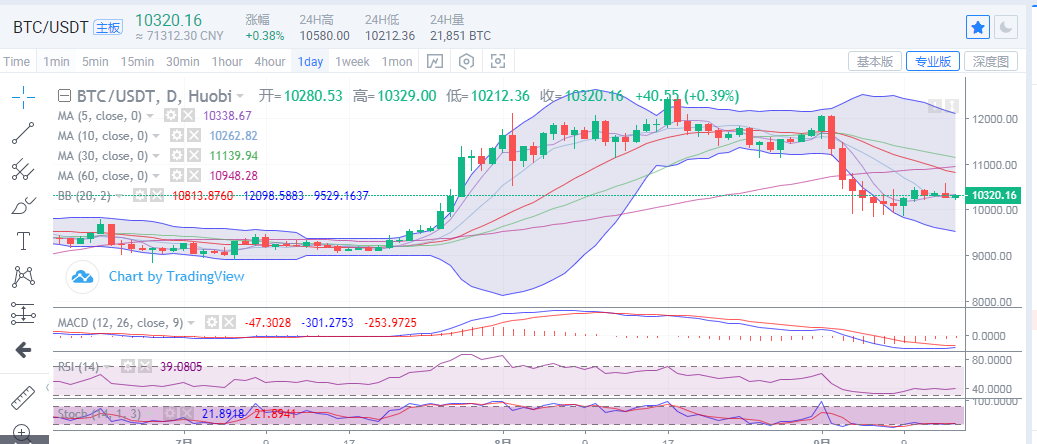Image resolution: width=1037 pixels, height=444 pixels.
Task: Open the 深度图 depth chart
Action: (x=991, y=62)
